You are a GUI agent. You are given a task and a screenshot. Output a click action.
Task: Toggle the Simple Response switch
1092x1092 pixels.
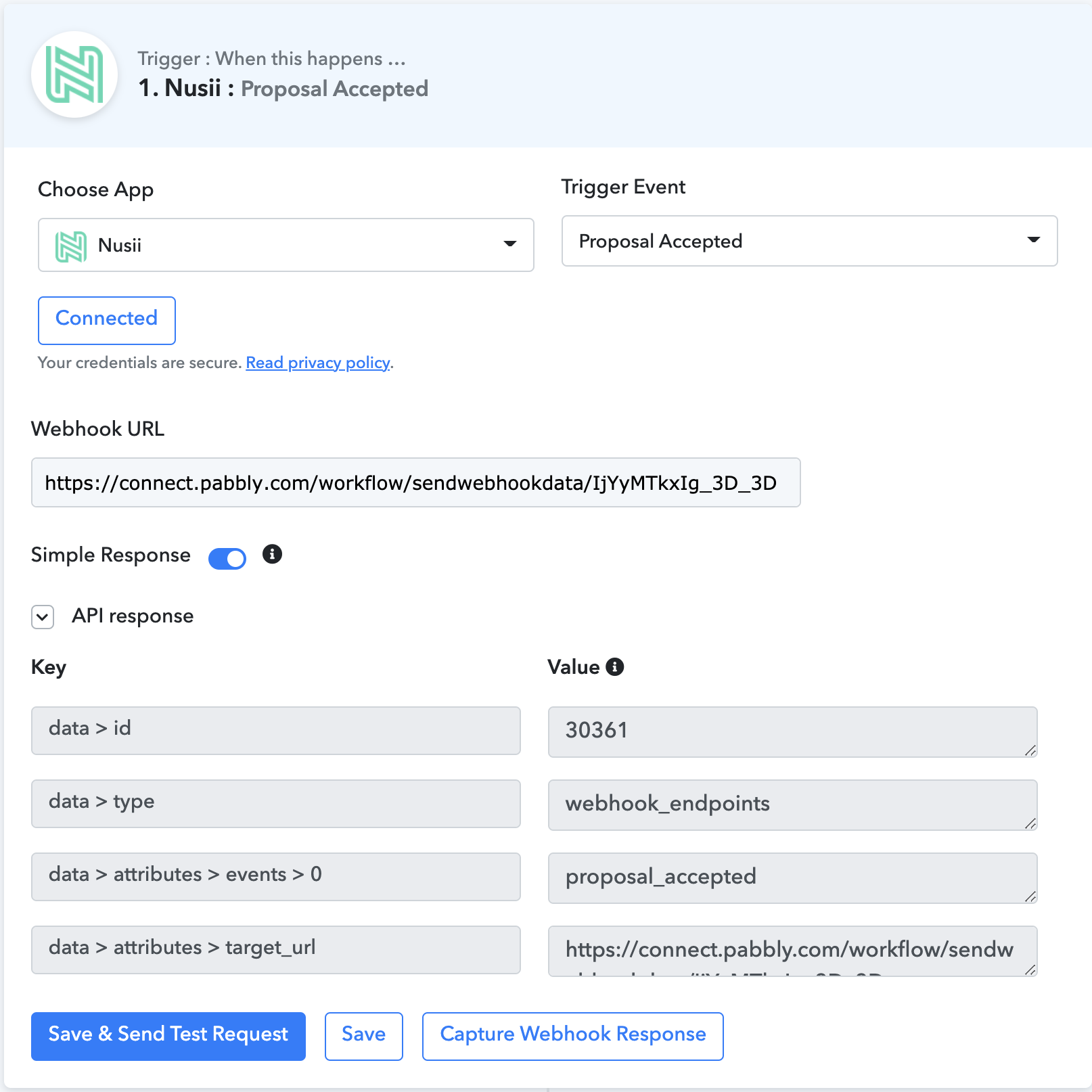coord(227,558)
